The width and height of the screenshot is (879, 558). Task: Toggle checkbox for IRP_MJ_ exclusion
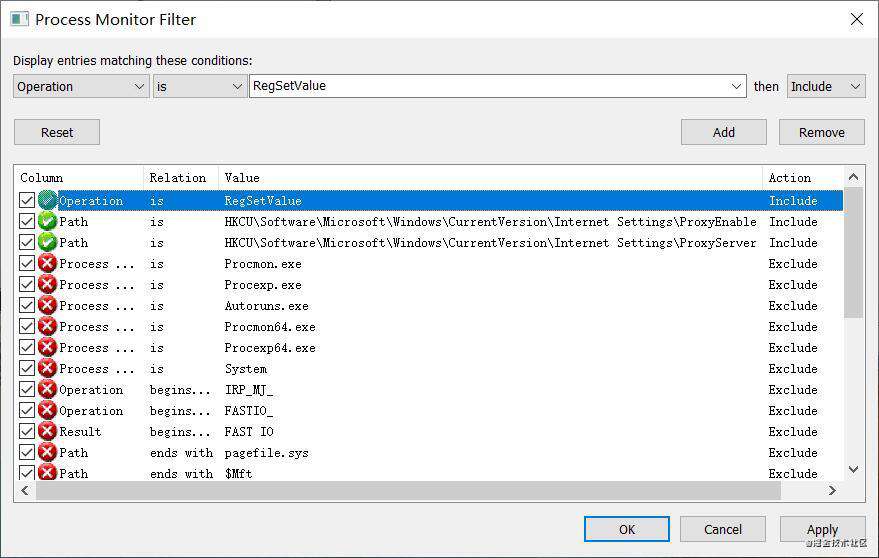27,389
